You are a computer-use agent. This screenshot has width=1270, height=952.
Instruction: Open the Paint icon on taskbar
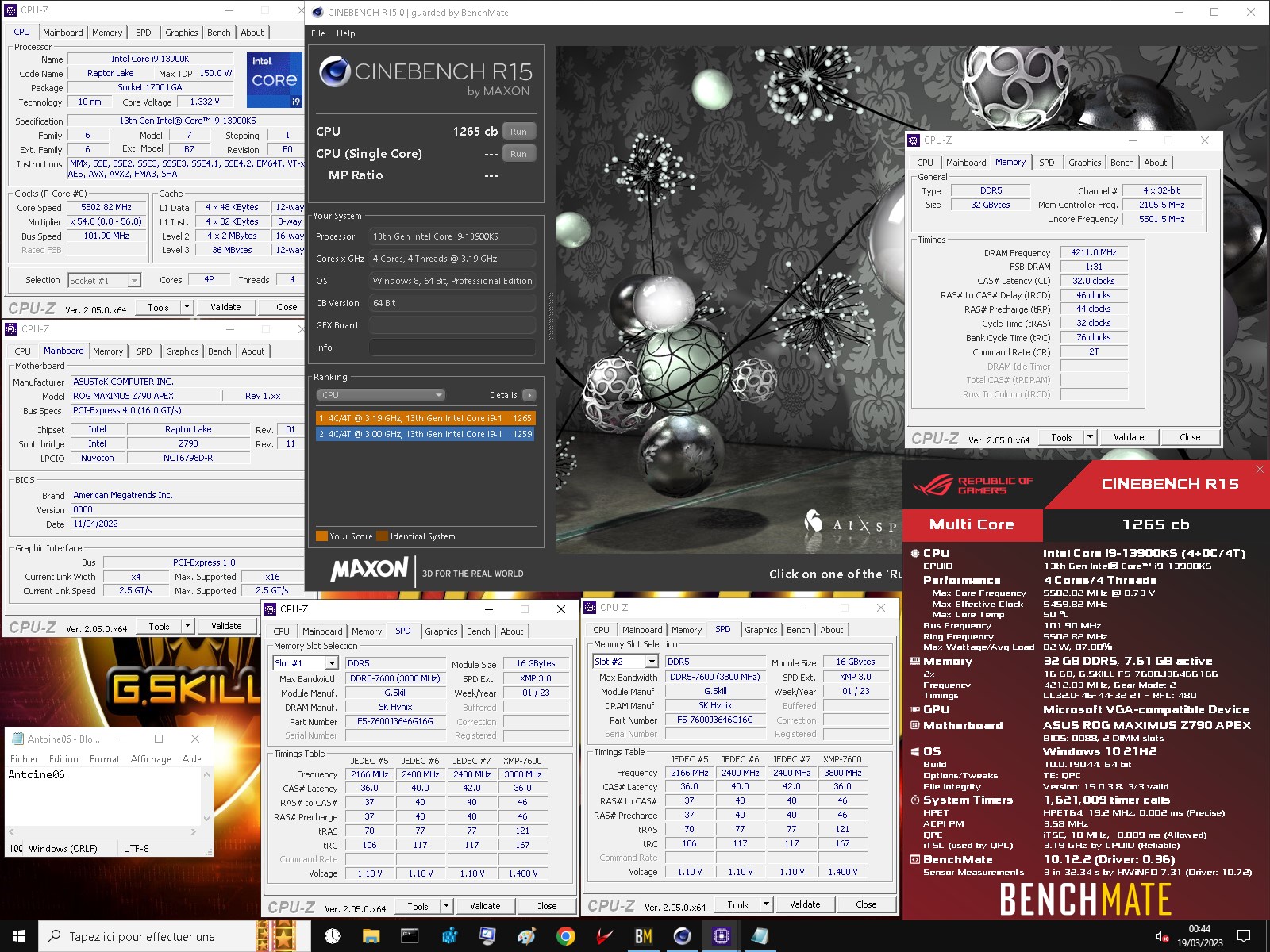click(526, 936)
